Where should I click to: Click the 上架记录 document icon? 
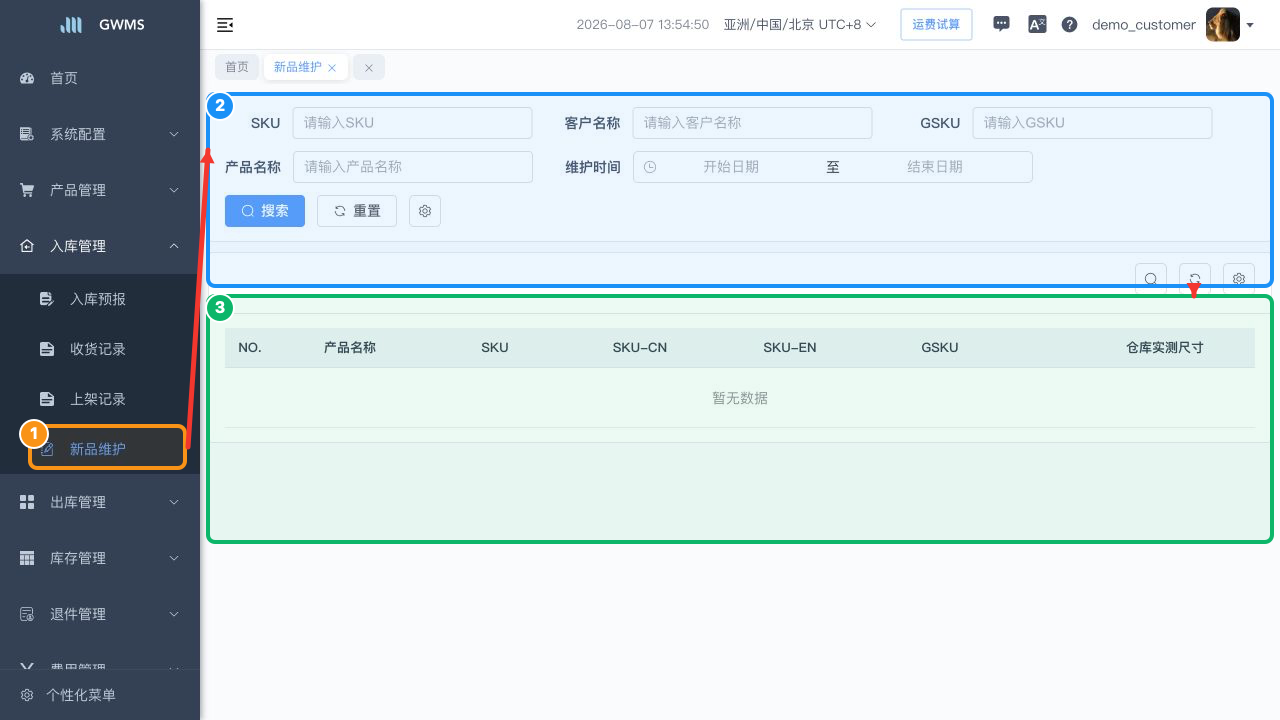[x=46, y=399]
